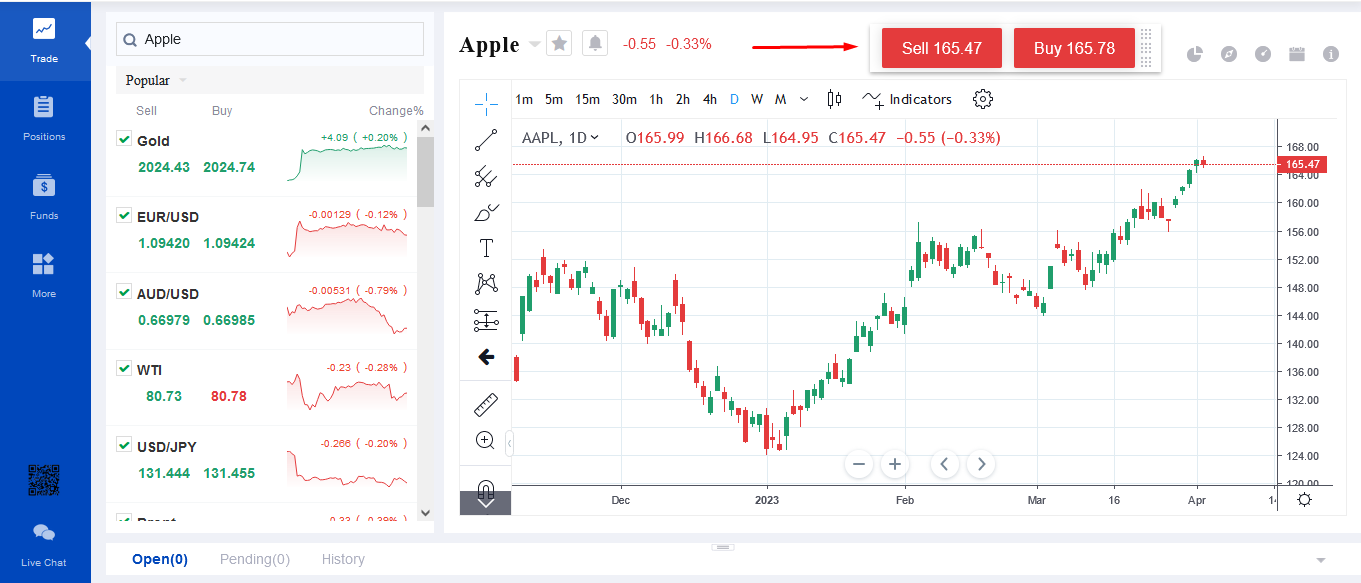The image size is (1361, 583).
Task: Pick the ruler measure tool
Action: tap(486, 405)
